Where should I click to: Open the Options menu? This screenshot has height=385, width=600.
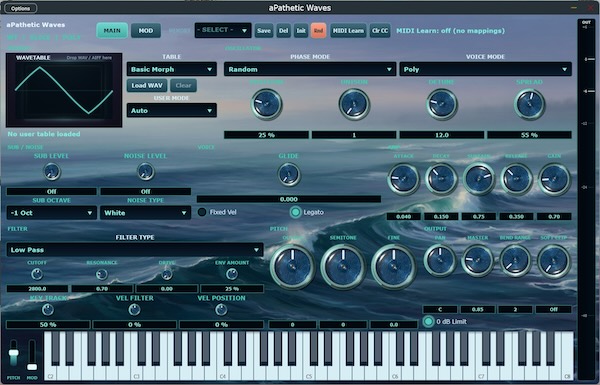(20, 8)
